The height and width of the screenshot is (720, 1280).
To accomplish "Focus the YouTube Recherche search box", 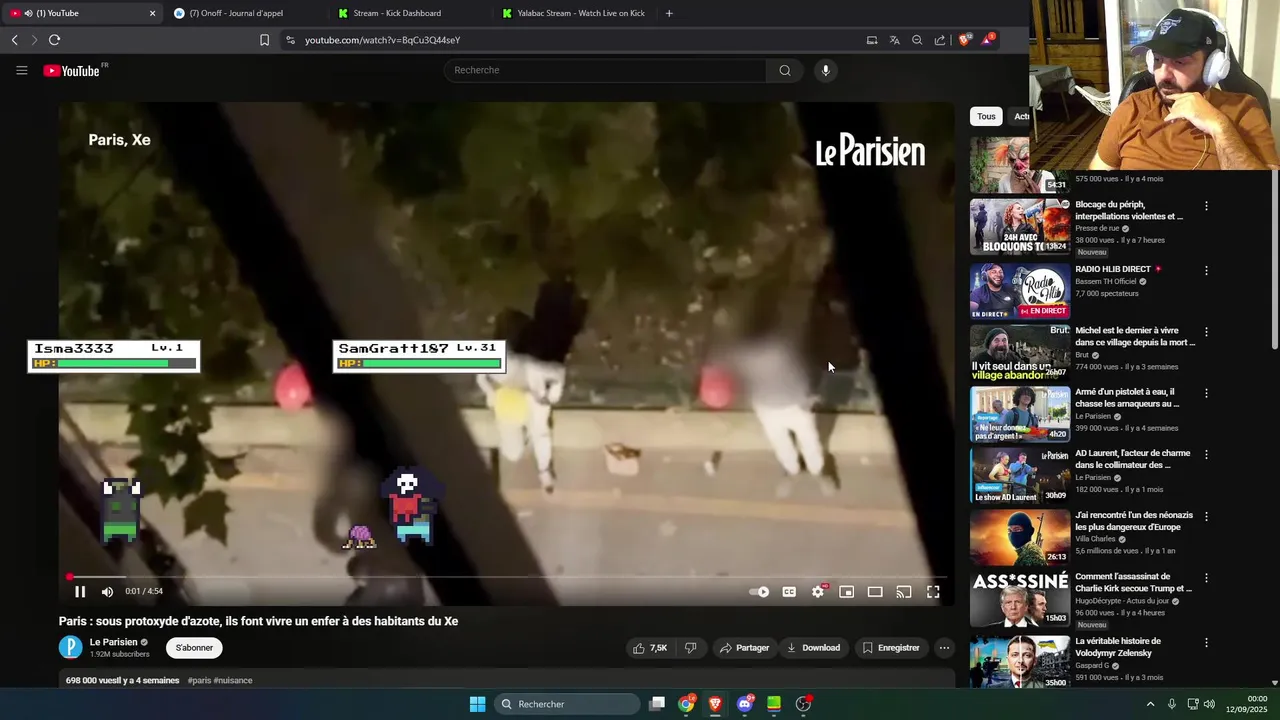I will click(605, 70).
